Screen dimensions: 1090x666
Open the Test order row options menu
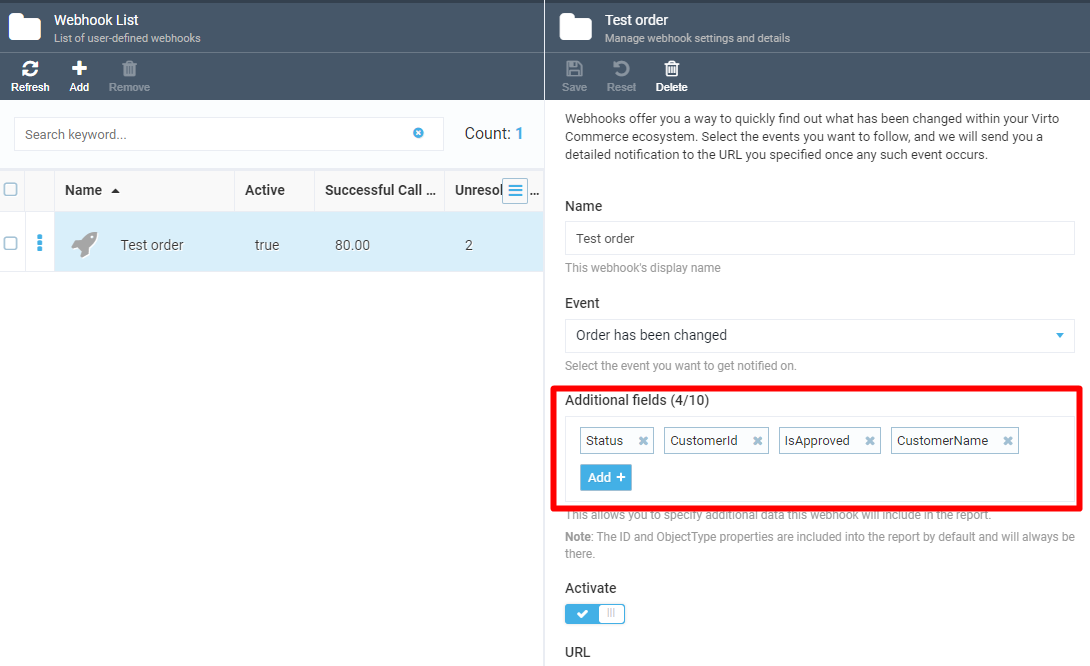pos(39,243)
